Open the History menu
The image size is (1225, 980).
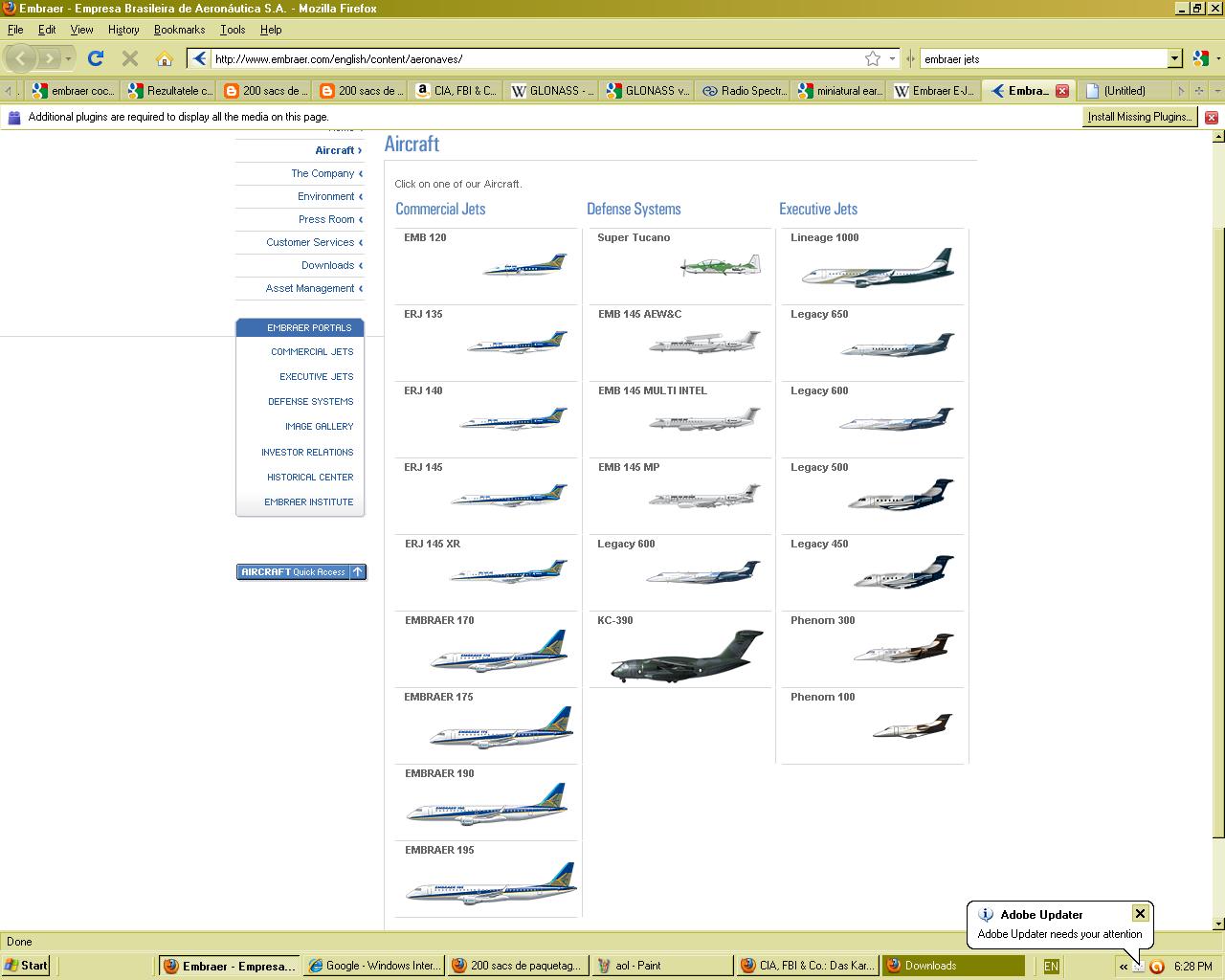(x=123, y=30)
